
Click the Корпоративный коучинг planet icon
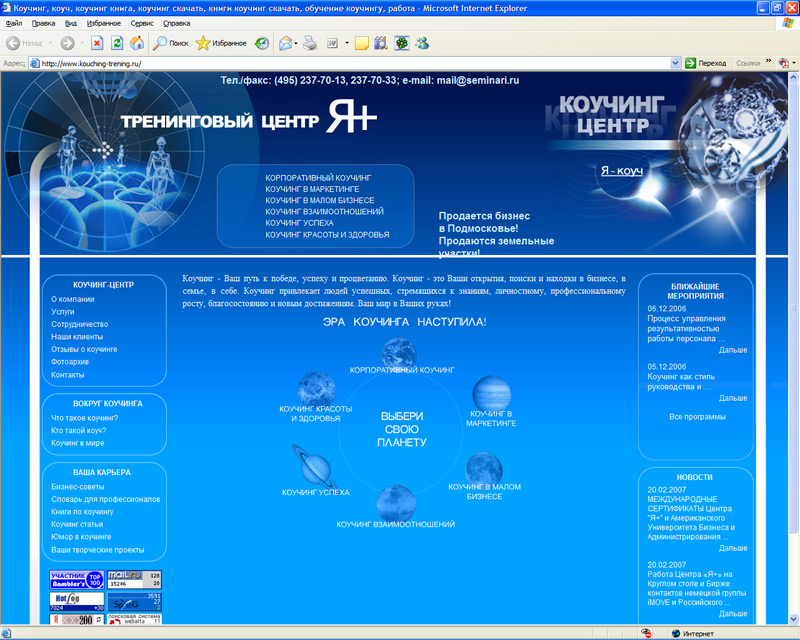[x=399, y=352]
